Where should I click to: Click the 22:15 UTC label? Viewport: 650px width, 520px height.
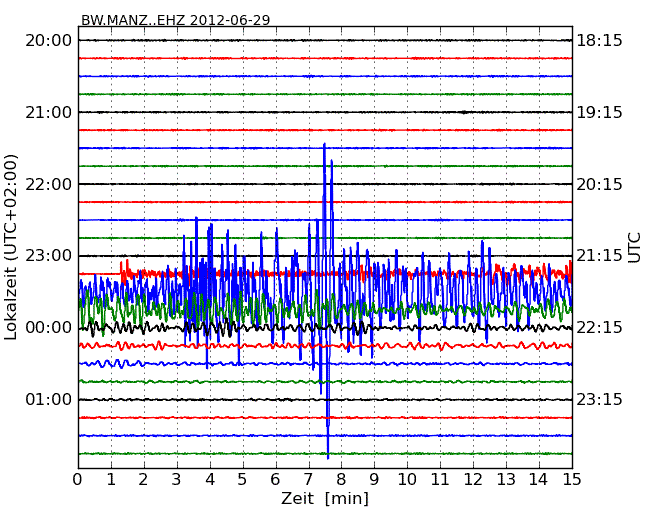click(599, 328)
